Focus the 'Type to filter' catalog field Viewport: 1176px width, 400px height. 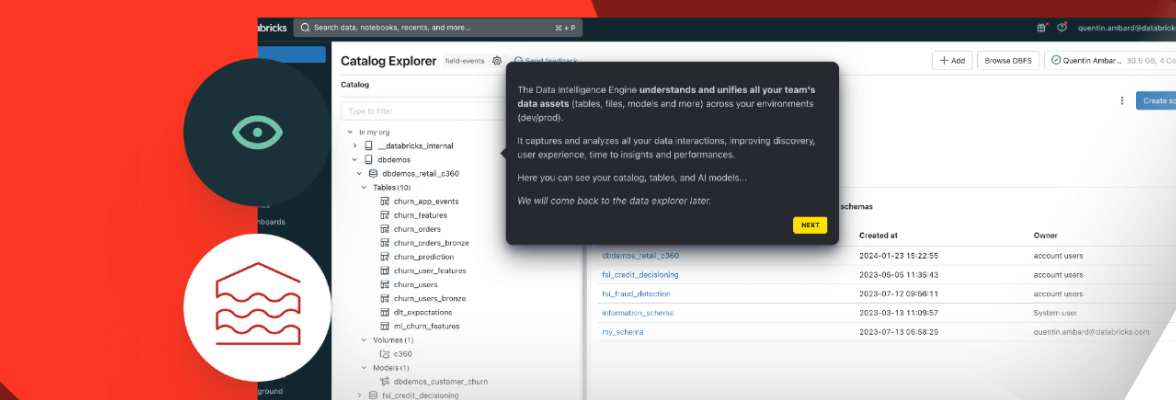coord(420,111)
